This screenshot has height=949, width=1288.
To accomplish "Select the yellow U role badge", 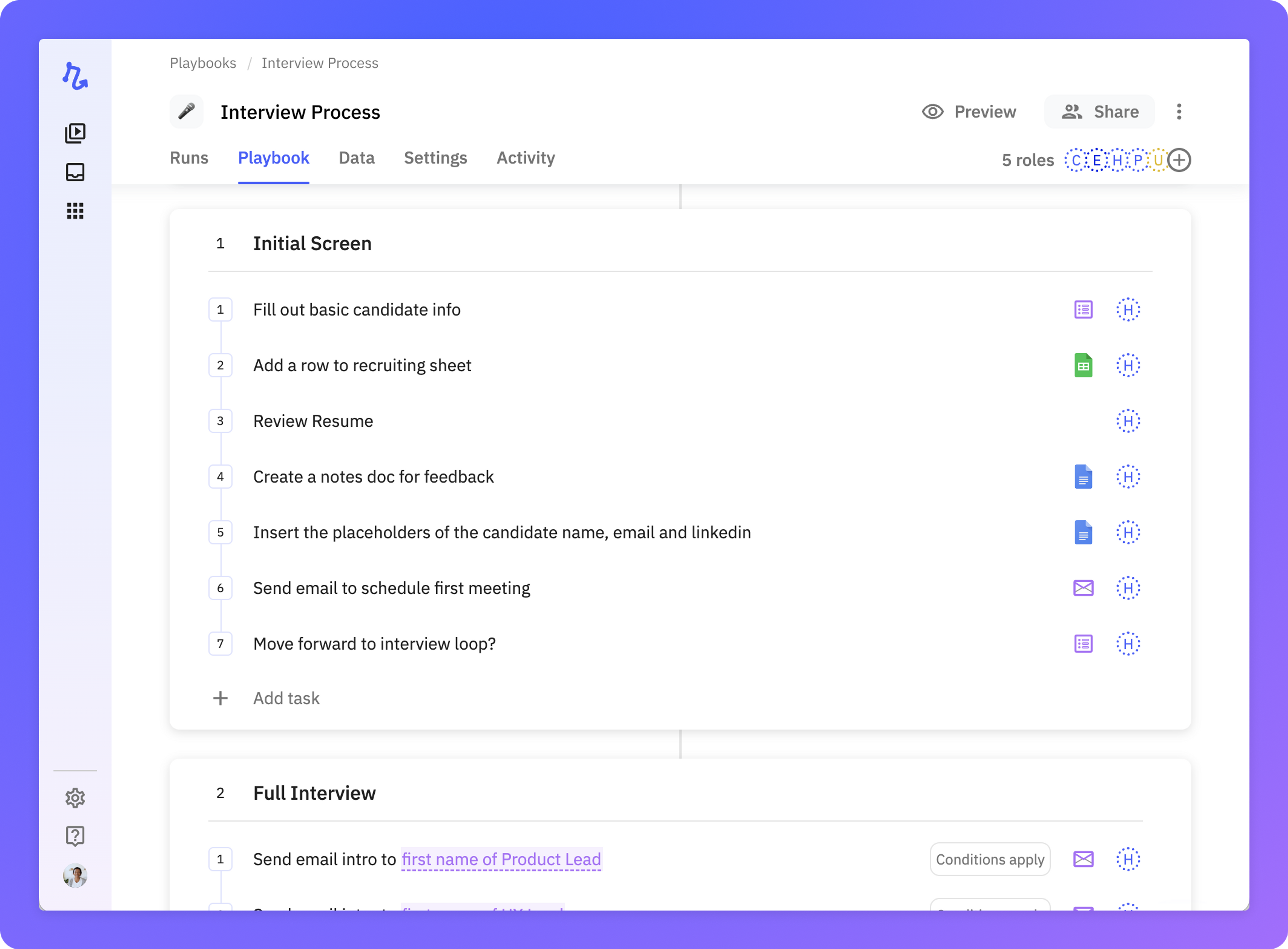I will click(1158, 160).
